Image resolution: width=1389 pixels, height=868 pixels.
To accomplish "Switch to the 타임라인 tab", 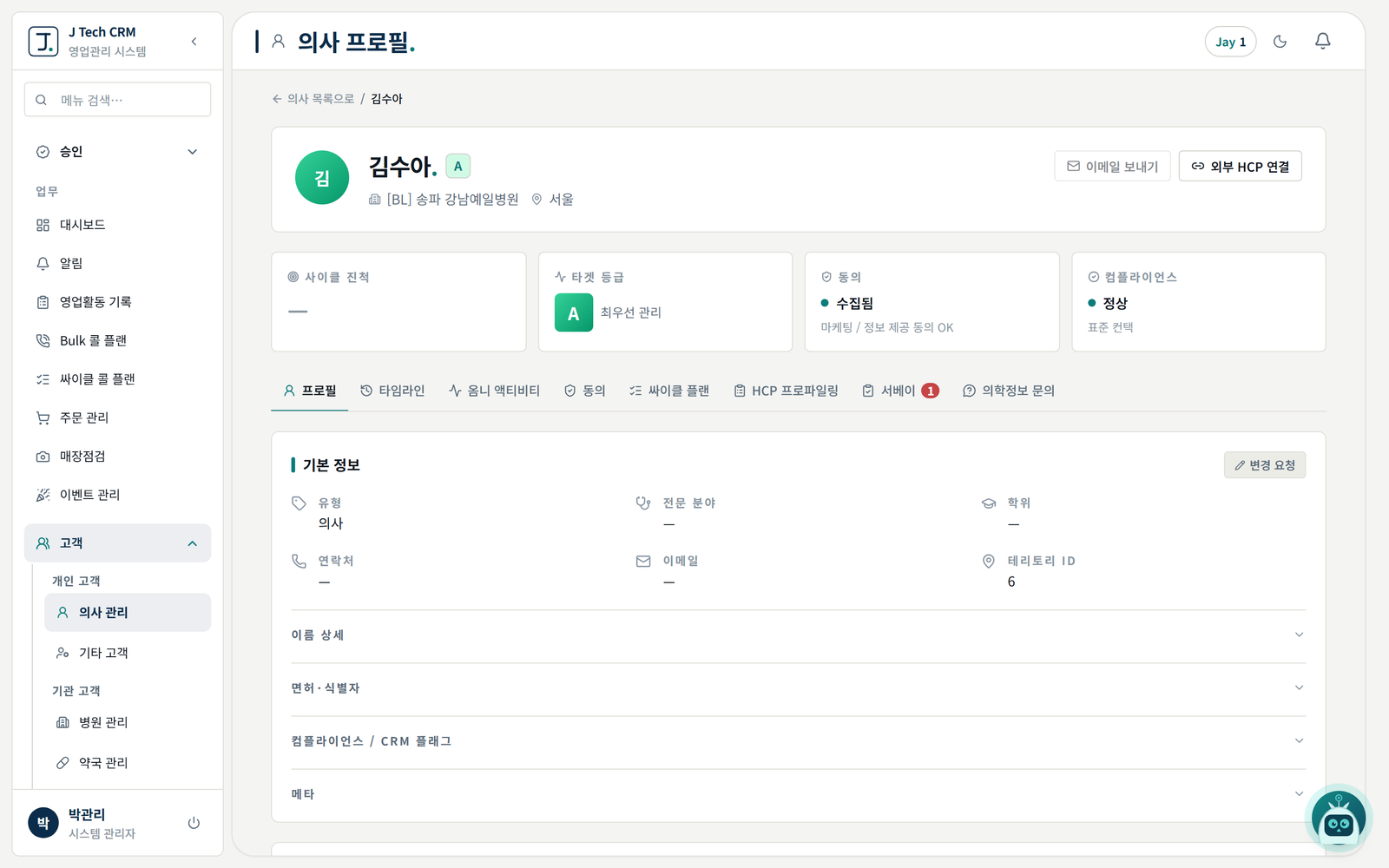I will [392, 391].
